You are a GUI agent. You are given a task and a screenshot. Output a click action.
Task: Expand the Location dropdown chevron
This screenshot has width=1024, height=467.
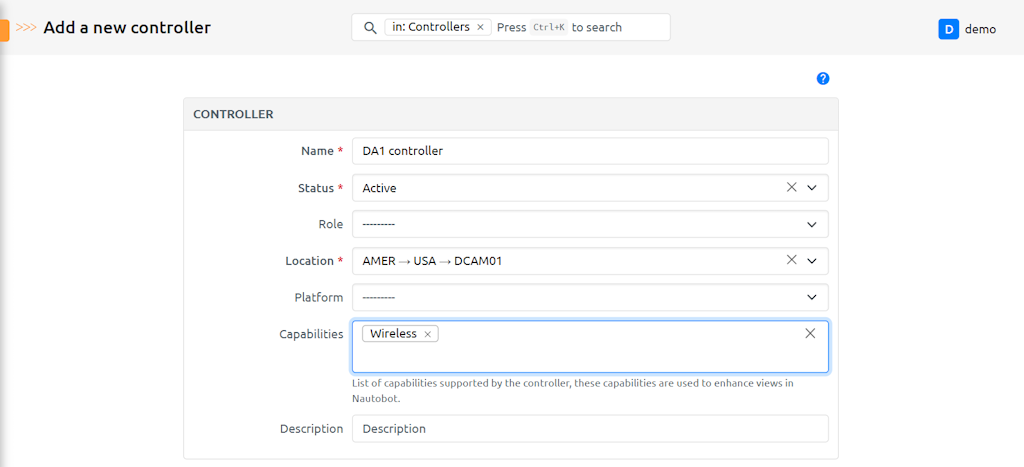(x=812, y=261)
